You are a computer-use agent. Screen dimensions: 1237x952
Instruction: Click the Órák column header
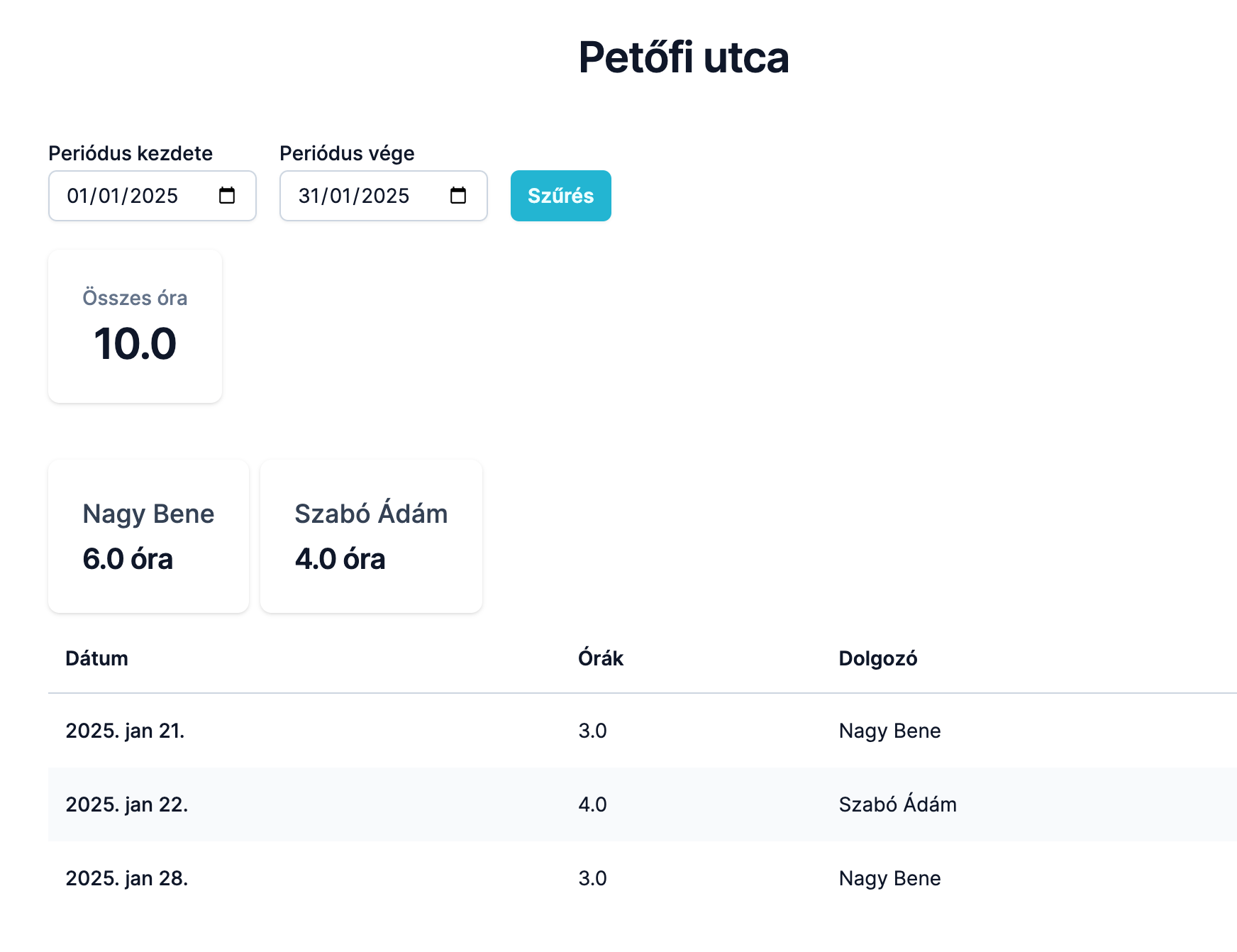click(600, 658)
